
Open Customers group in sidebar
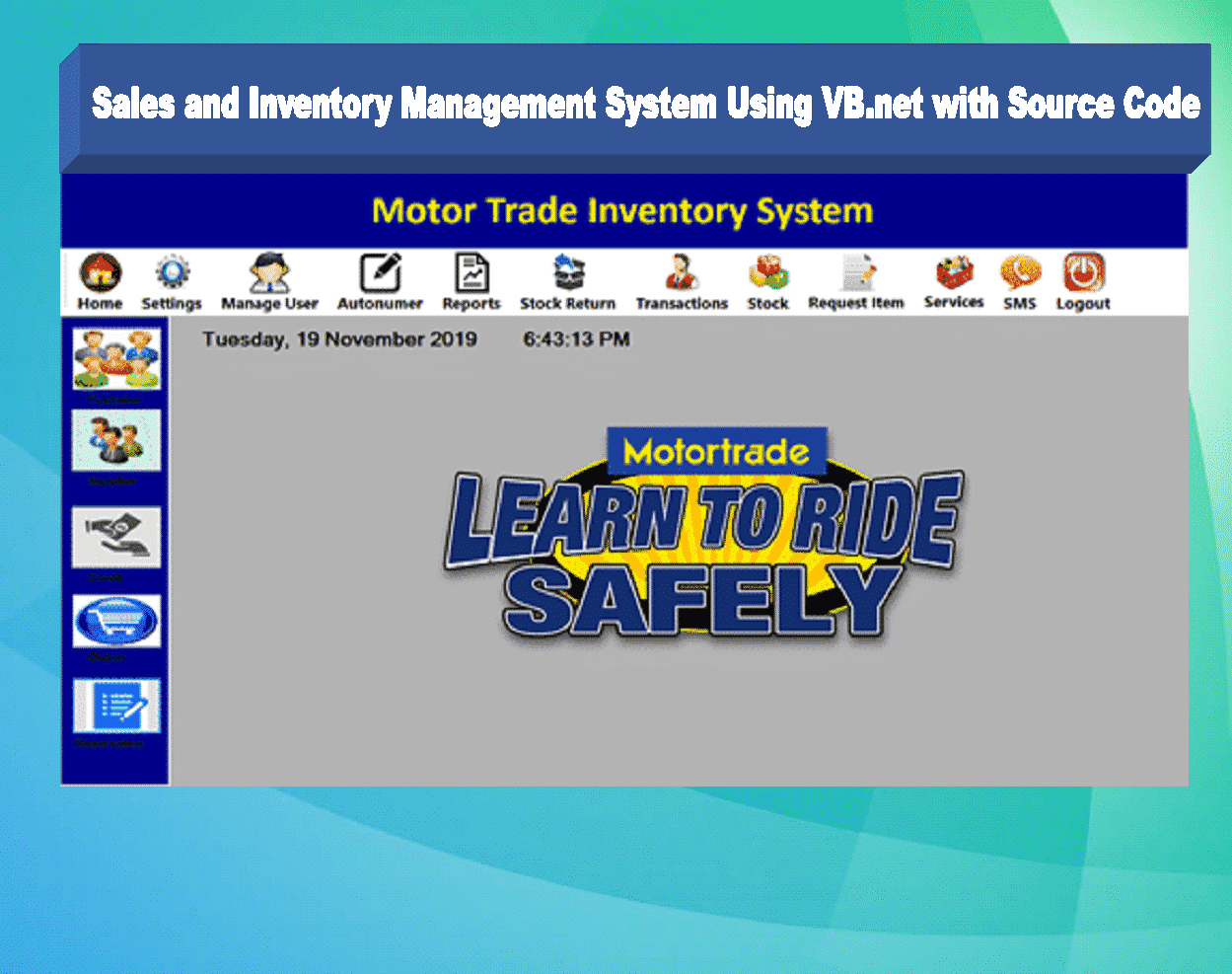pos(116,359)
